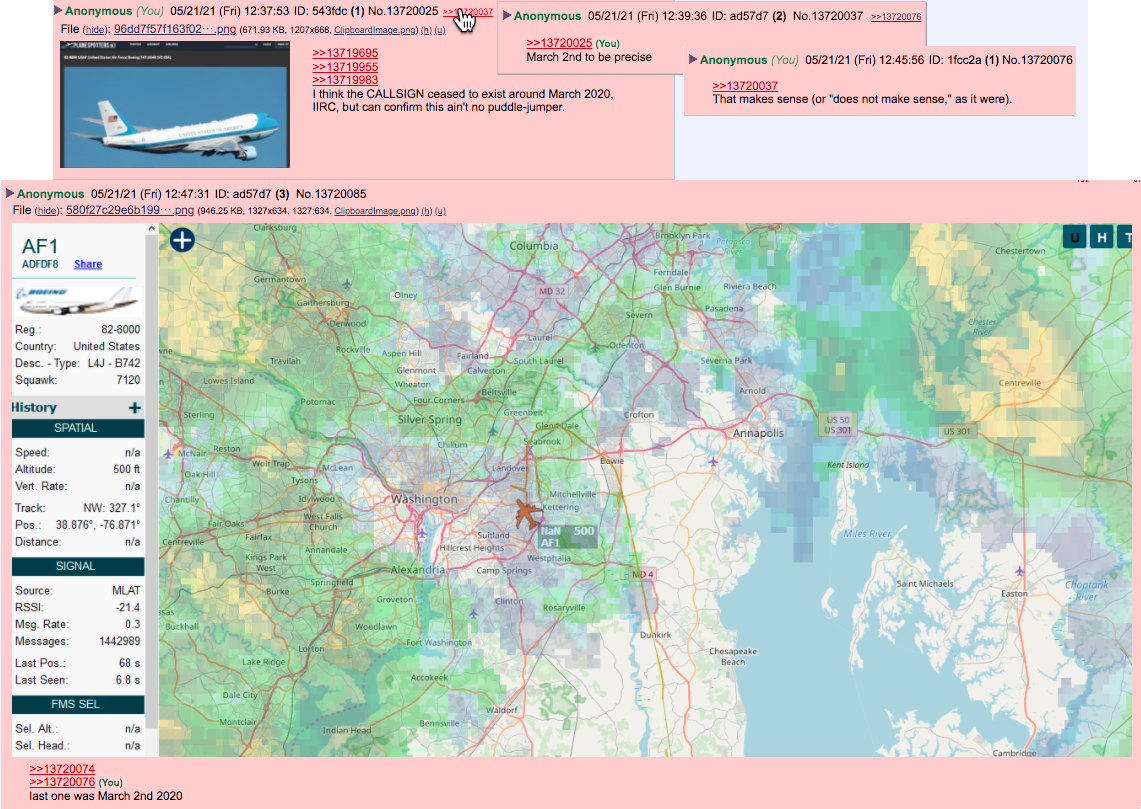Click the Reg. value 82-8000

[x=121, y=330]
